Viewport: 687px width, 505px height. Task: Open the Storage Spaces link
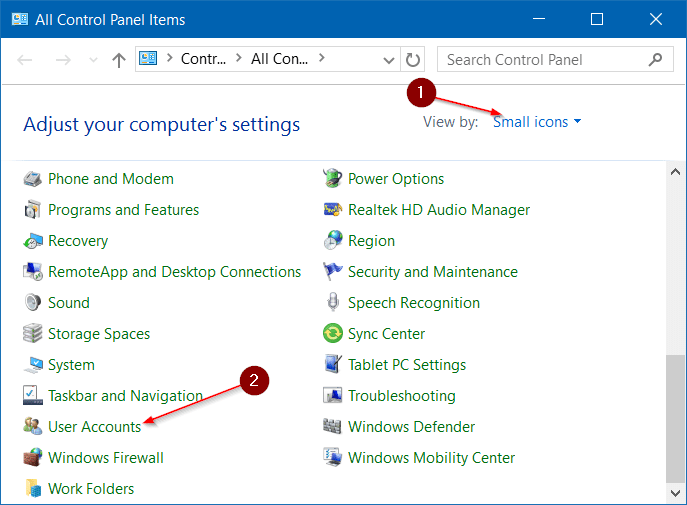99,334
